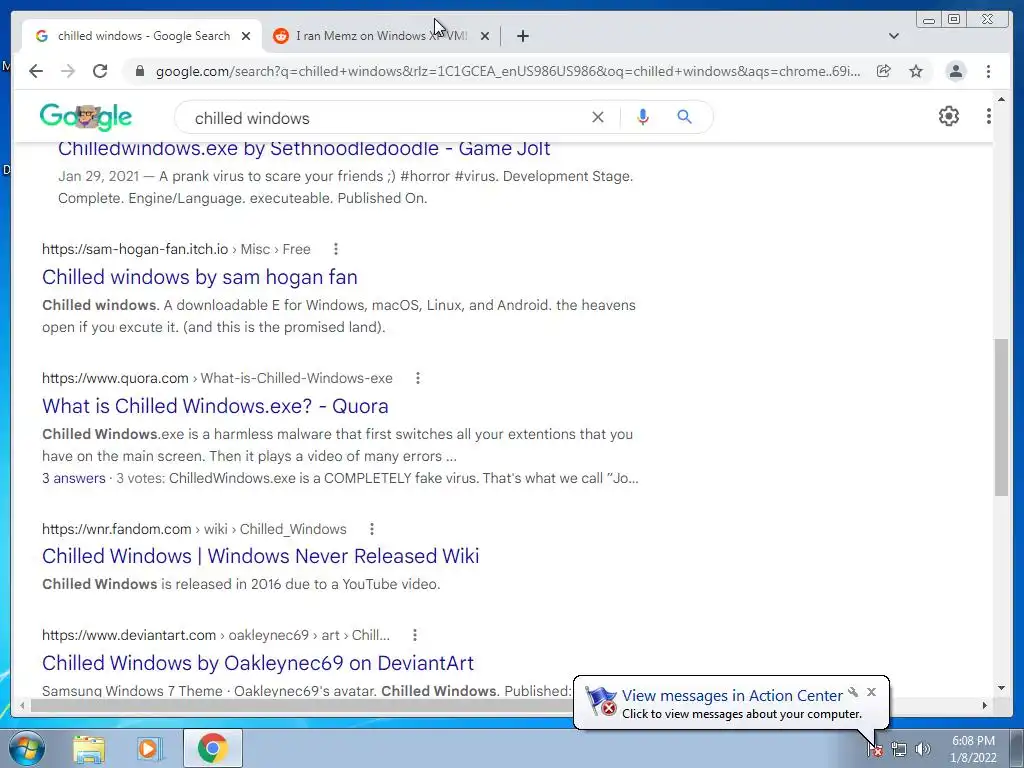The image size is (1024, 768).
Task: Open balloon settings wrench icon
Action: [853, 692]
